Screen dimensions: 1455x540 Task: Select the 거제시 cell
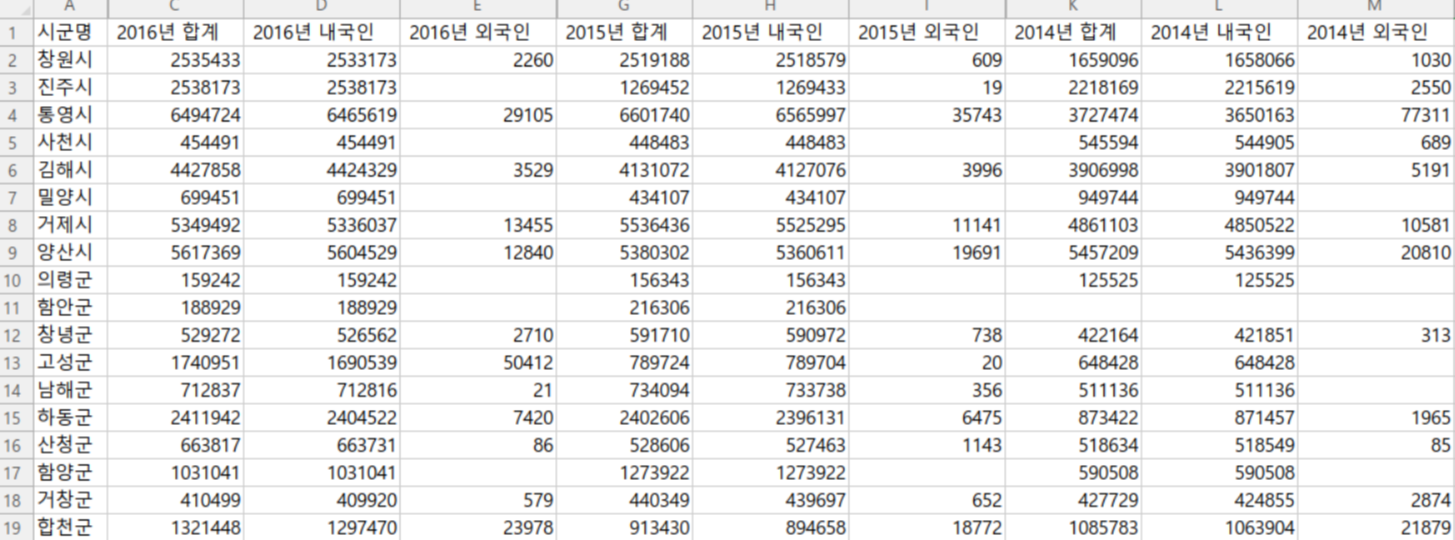(69, 225)
